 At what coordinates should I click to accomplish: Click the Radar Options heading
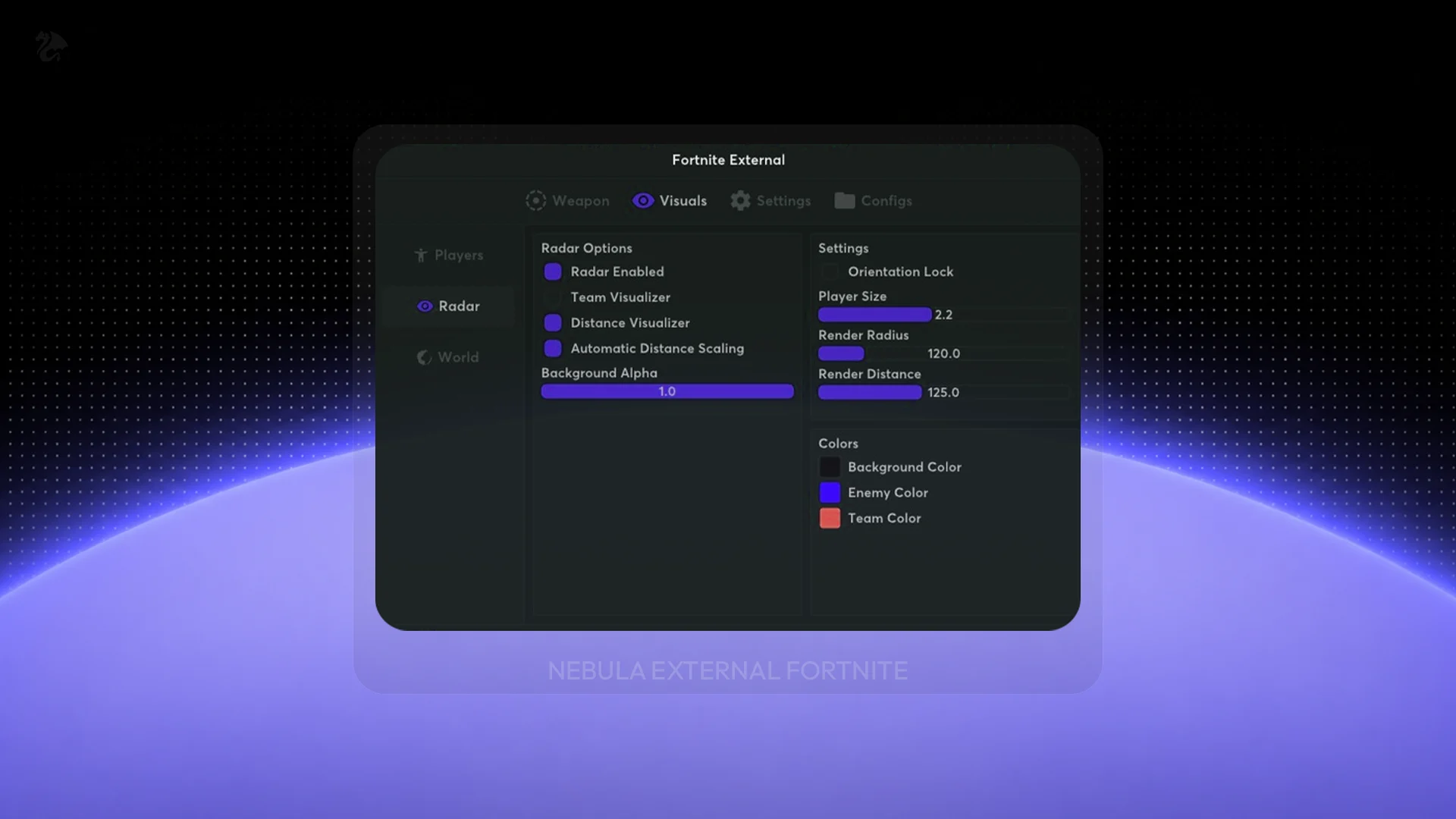(586, 248)
